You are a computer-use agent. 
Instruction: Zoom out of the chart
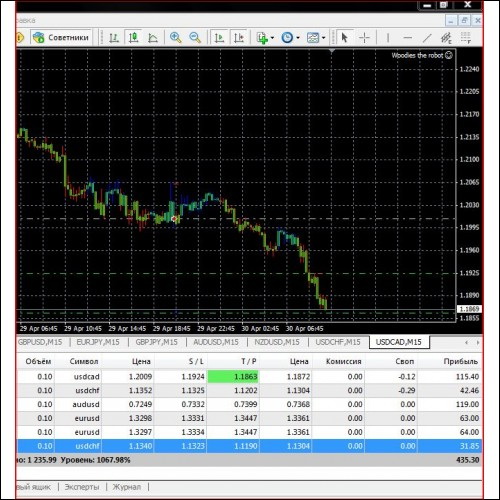click(x=195, y=38)
